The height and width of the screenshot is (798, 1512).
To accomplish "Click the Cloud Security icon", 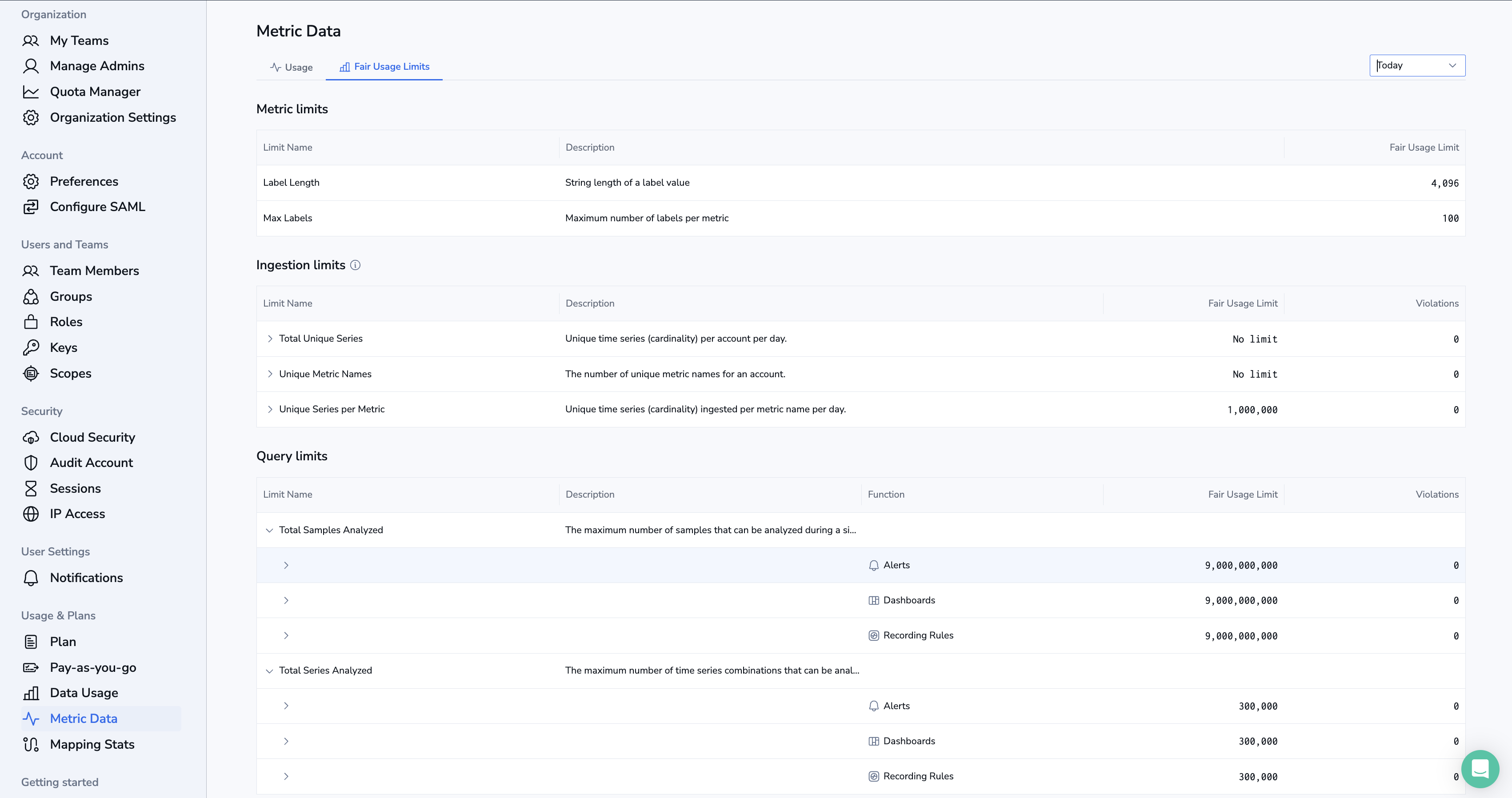I will coord(31,438).
